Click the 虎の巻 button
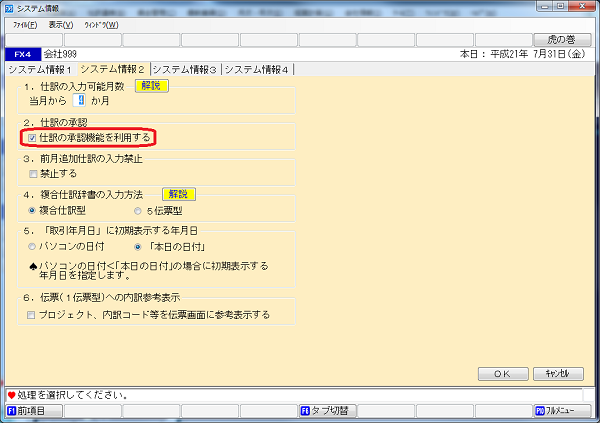The width and height of the screenshot is (600, 423). pyautogui.click(x=561, y=40)
